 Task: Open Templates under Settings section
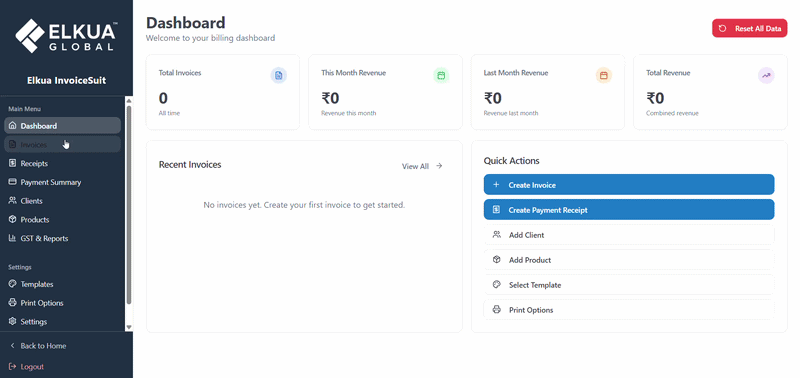point(62,284)
